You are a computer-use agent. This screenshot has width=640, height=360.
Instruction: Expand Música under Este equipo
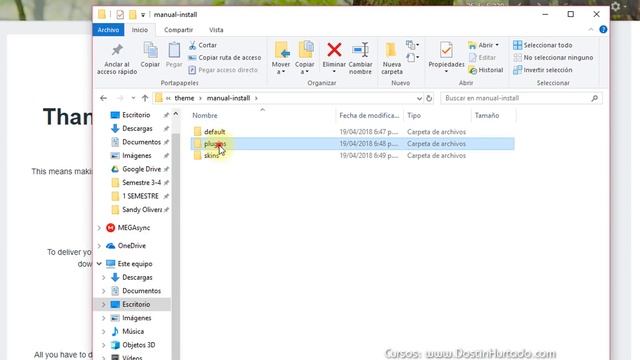(104, 331)
